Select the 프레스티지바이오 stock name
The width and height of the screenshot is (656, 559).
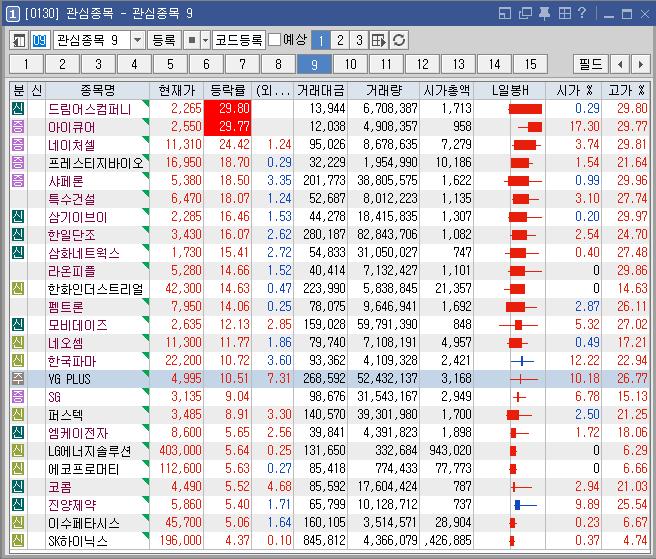(96, 163)
